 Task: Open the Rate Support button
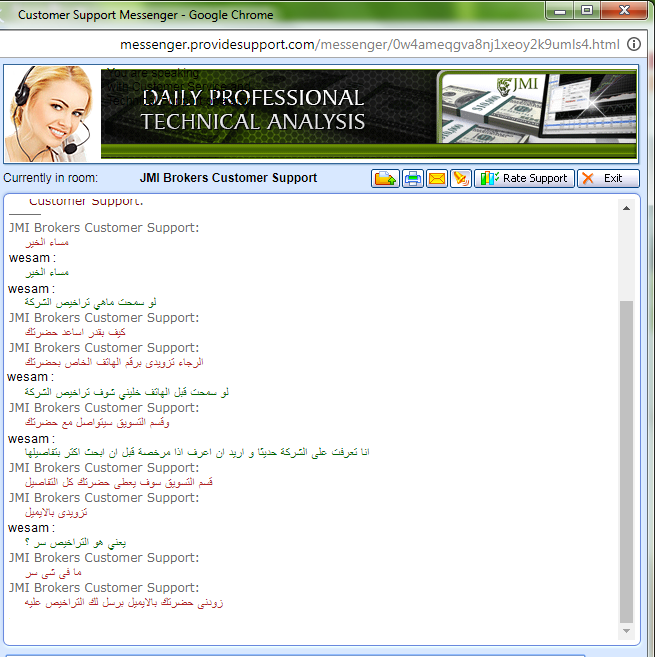pos(524,178)
